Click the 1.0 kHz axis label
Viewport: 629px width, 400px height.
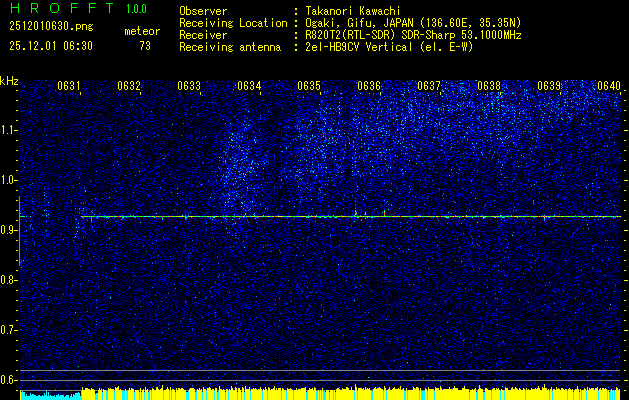coord(8,181)
